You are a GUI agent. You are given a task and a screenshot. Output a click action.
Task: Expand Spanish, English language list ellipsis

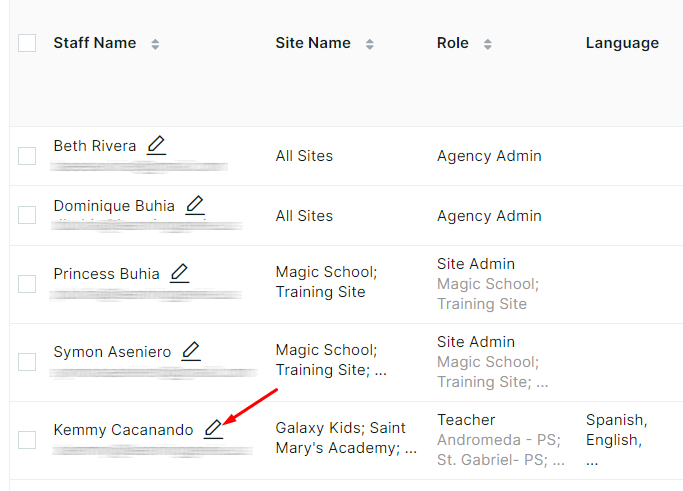coord(592,461)
